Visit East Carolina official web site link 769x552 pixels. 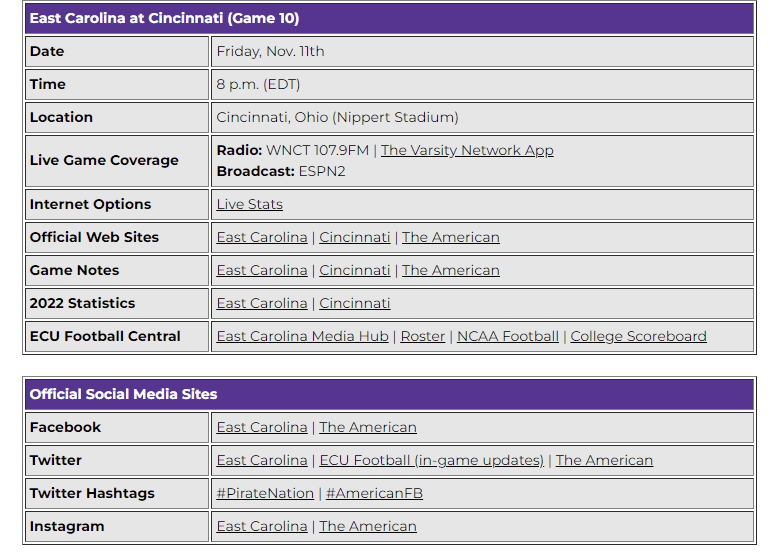(x=262, y=237)
